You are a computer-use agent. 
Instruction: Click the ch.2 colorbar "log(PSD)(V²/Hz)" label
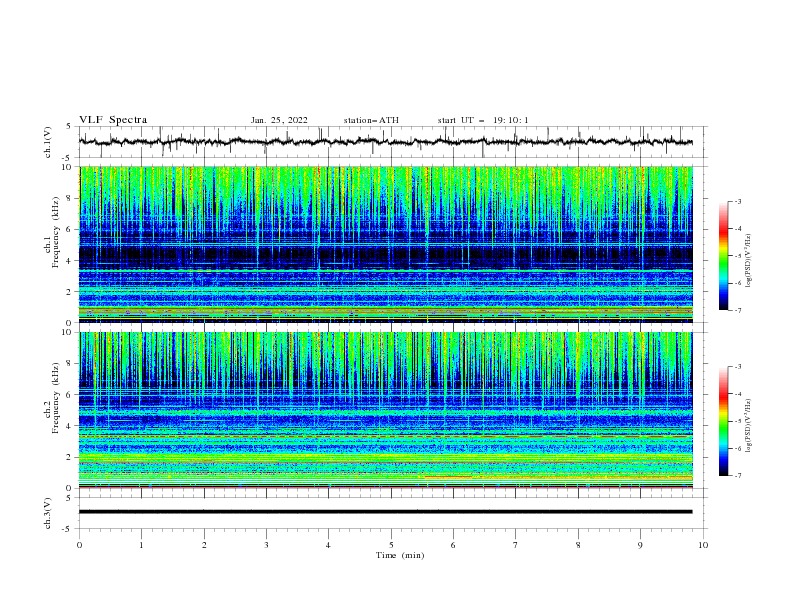tap(749, 426)
